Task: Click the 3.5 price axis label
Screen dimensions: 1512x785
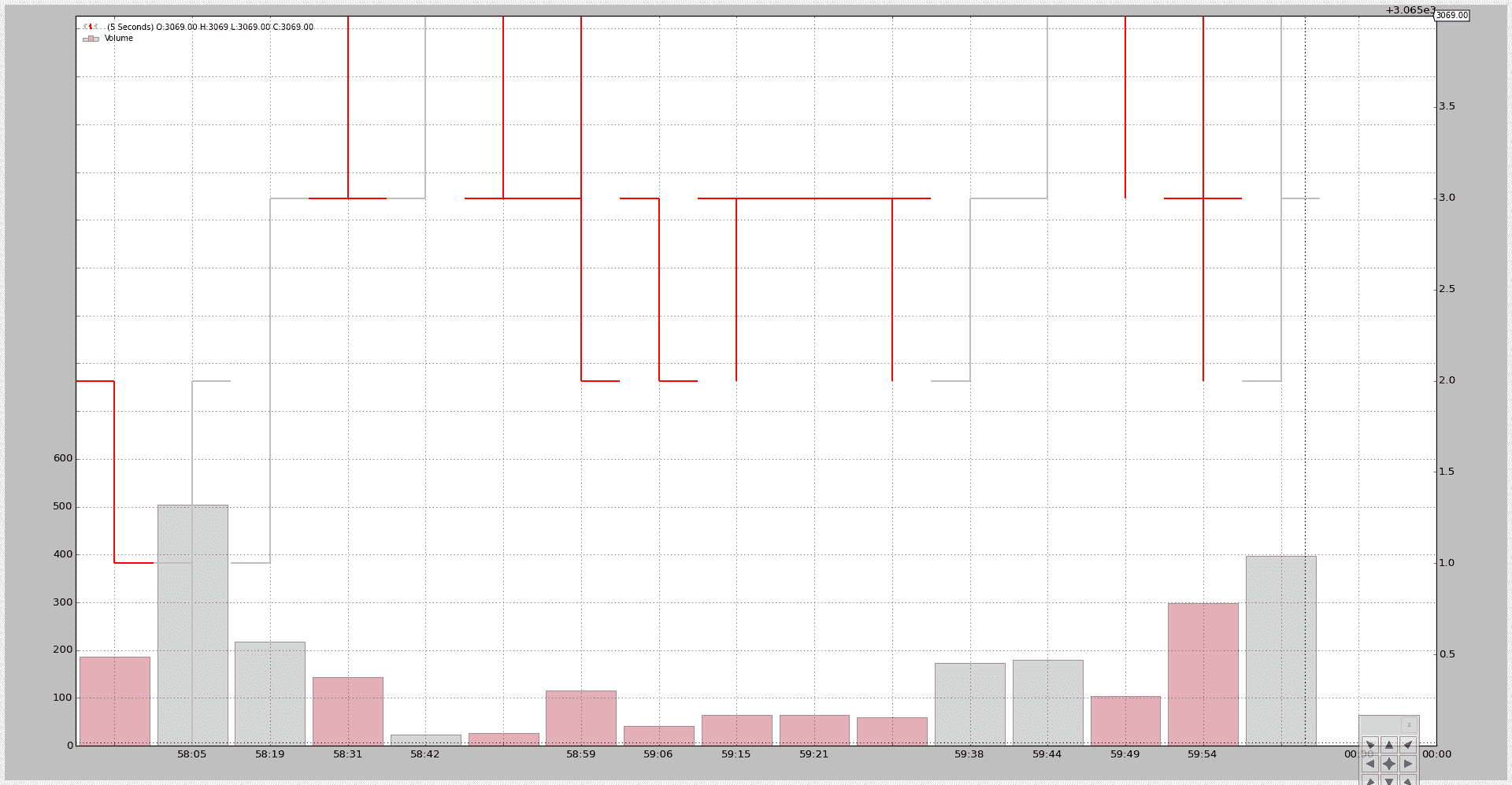Action: tap(1447, 106)
